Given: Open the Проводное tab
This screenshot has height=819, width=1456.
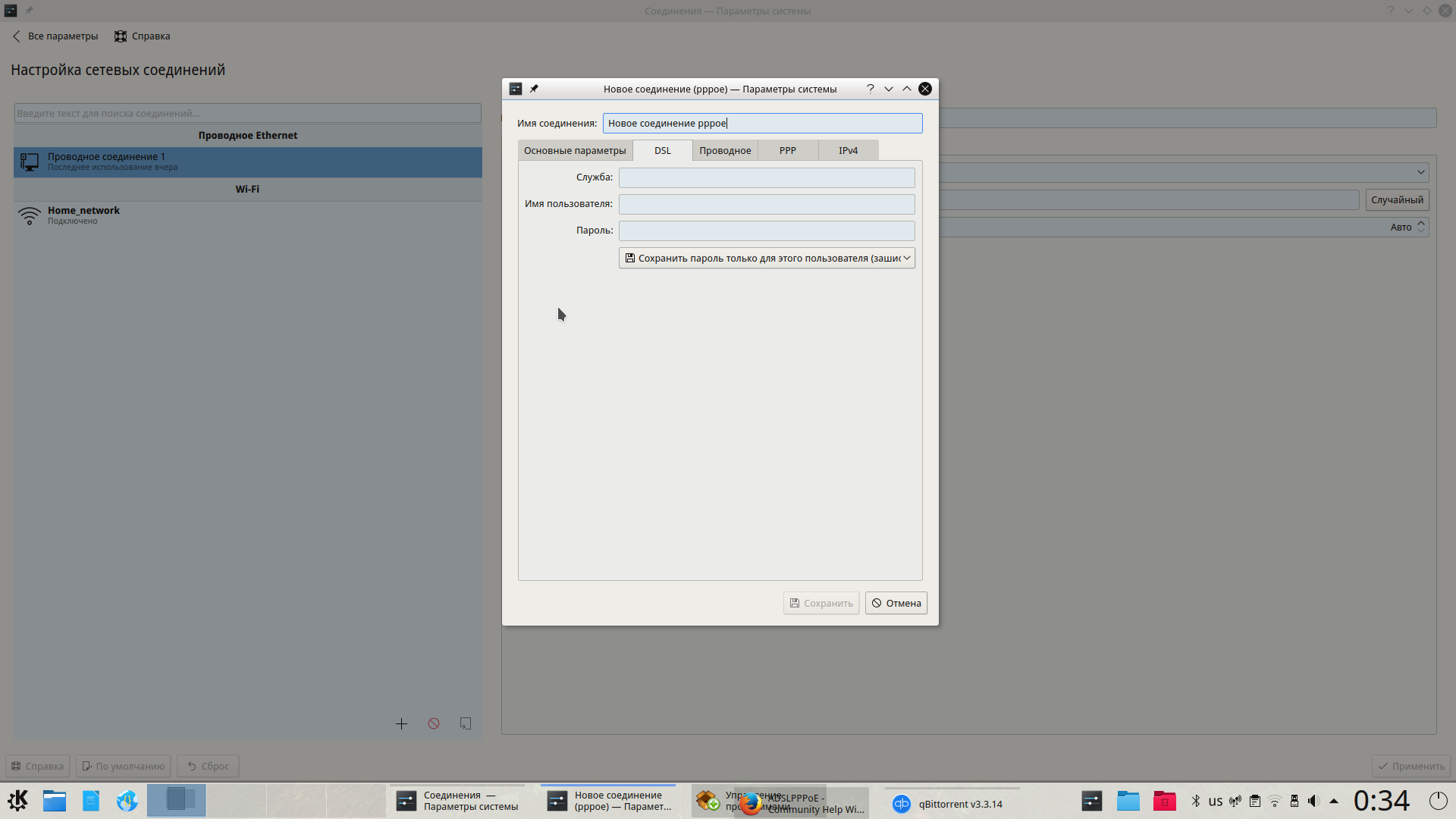Looking at the screenshot, I should pyautogui.click(x=725, y=150).
